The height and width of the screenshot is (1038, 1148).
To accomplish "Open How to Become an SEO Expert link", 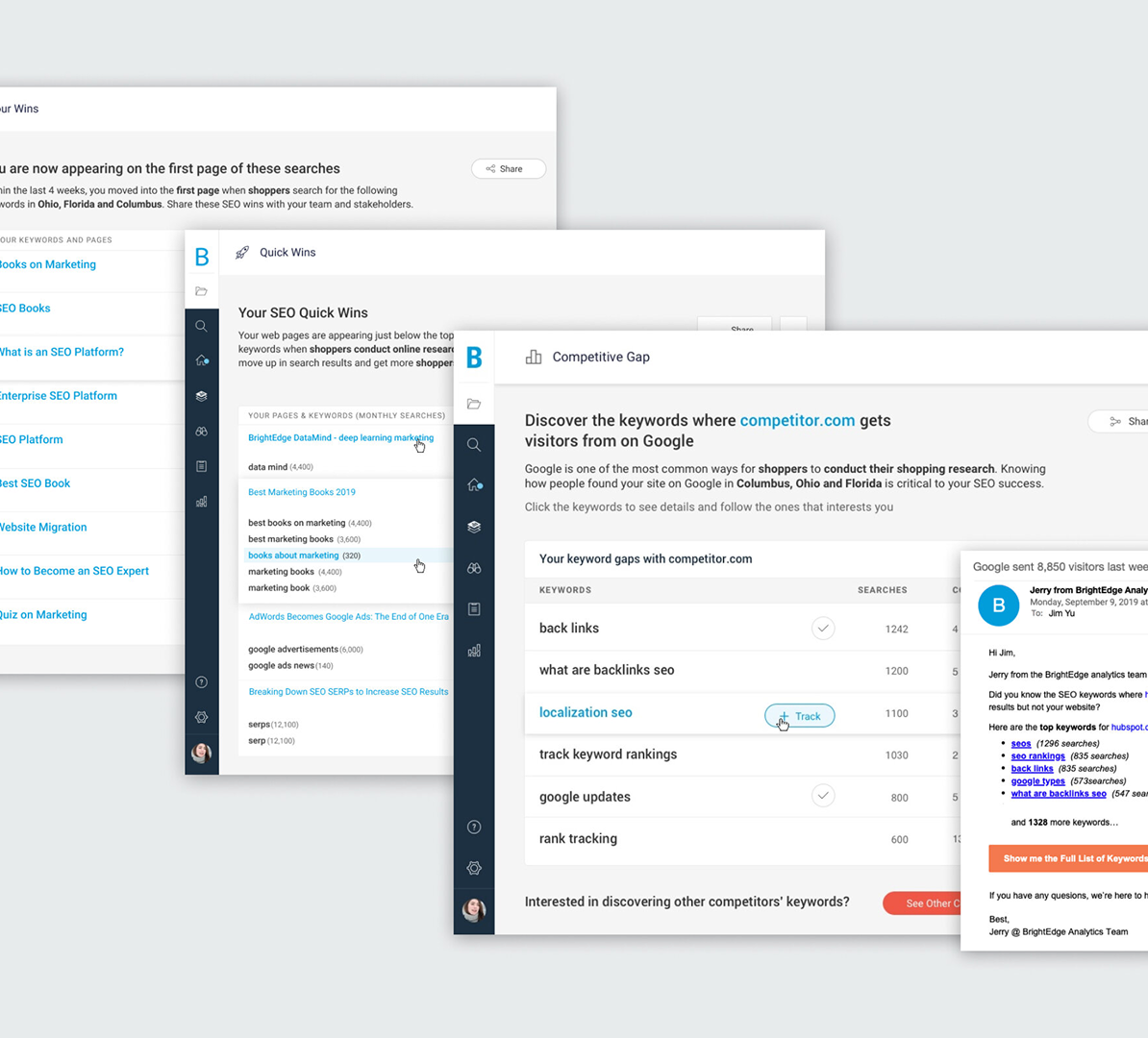I will click(x=74, y=571).
